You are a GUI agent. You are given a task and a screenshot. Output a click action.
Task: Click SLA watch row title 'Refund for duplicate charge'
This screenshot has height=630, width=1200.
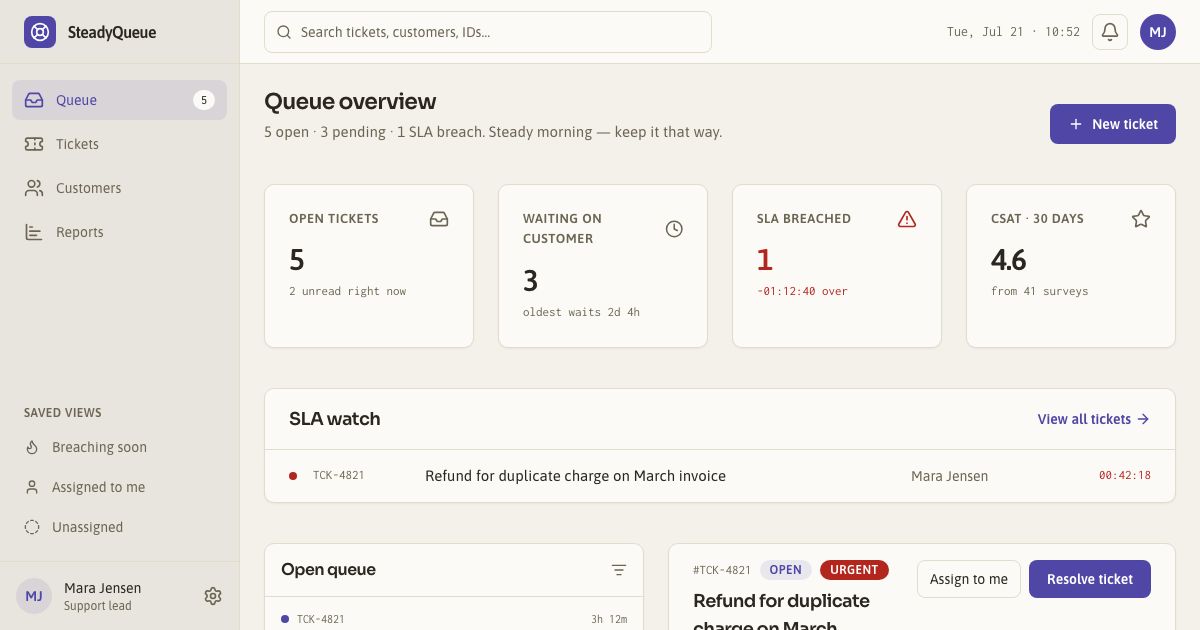pos(575,476)
